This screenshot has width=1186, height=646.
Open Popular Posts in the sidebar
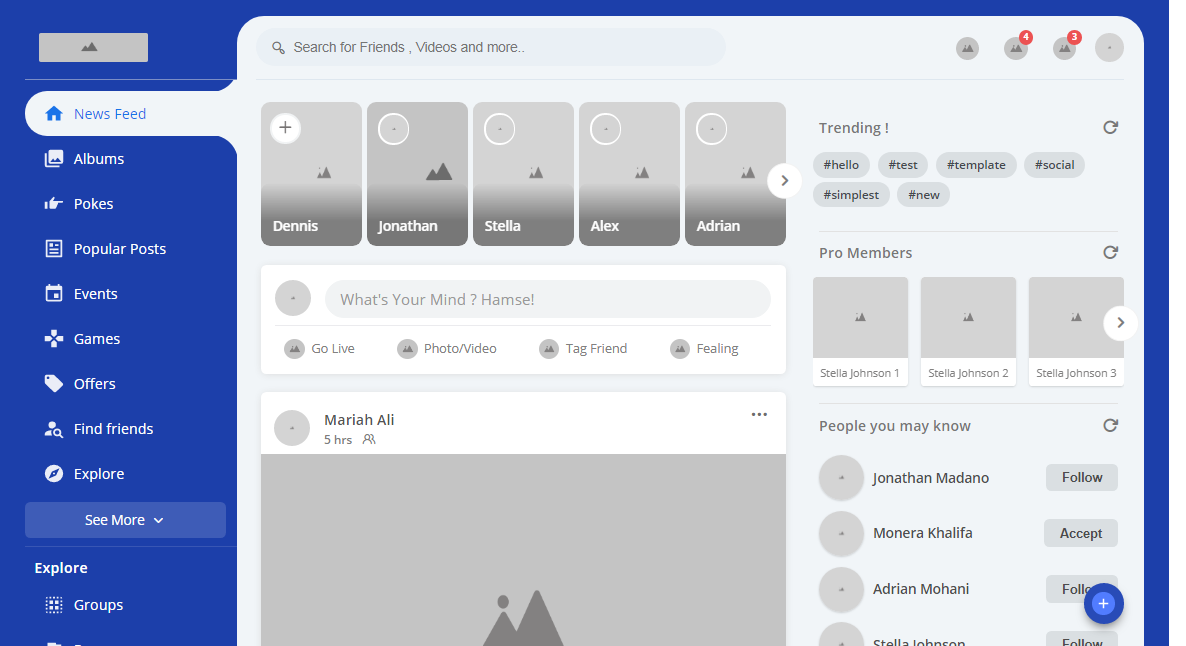coord(119,249)
